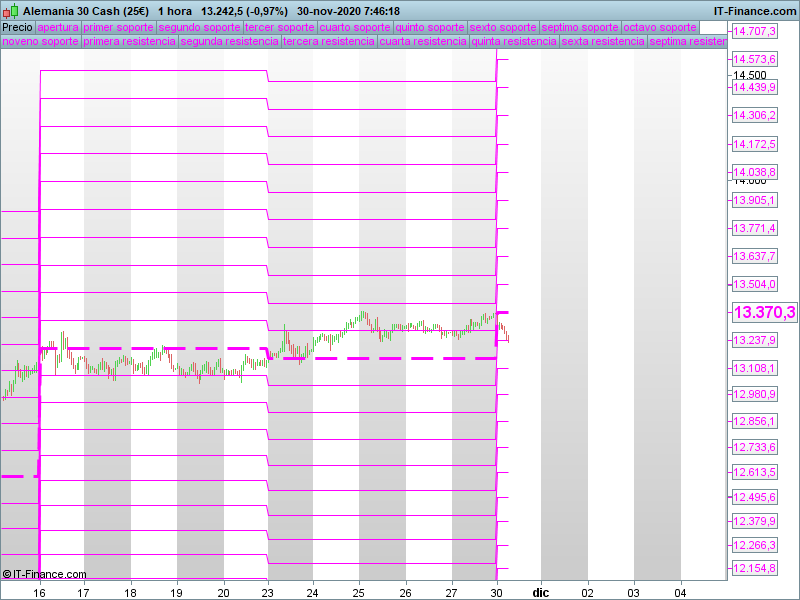Viewport: 800px width, 600px height.
Task: Click the 14.707,3 price level label
Action: coord(755,32)
